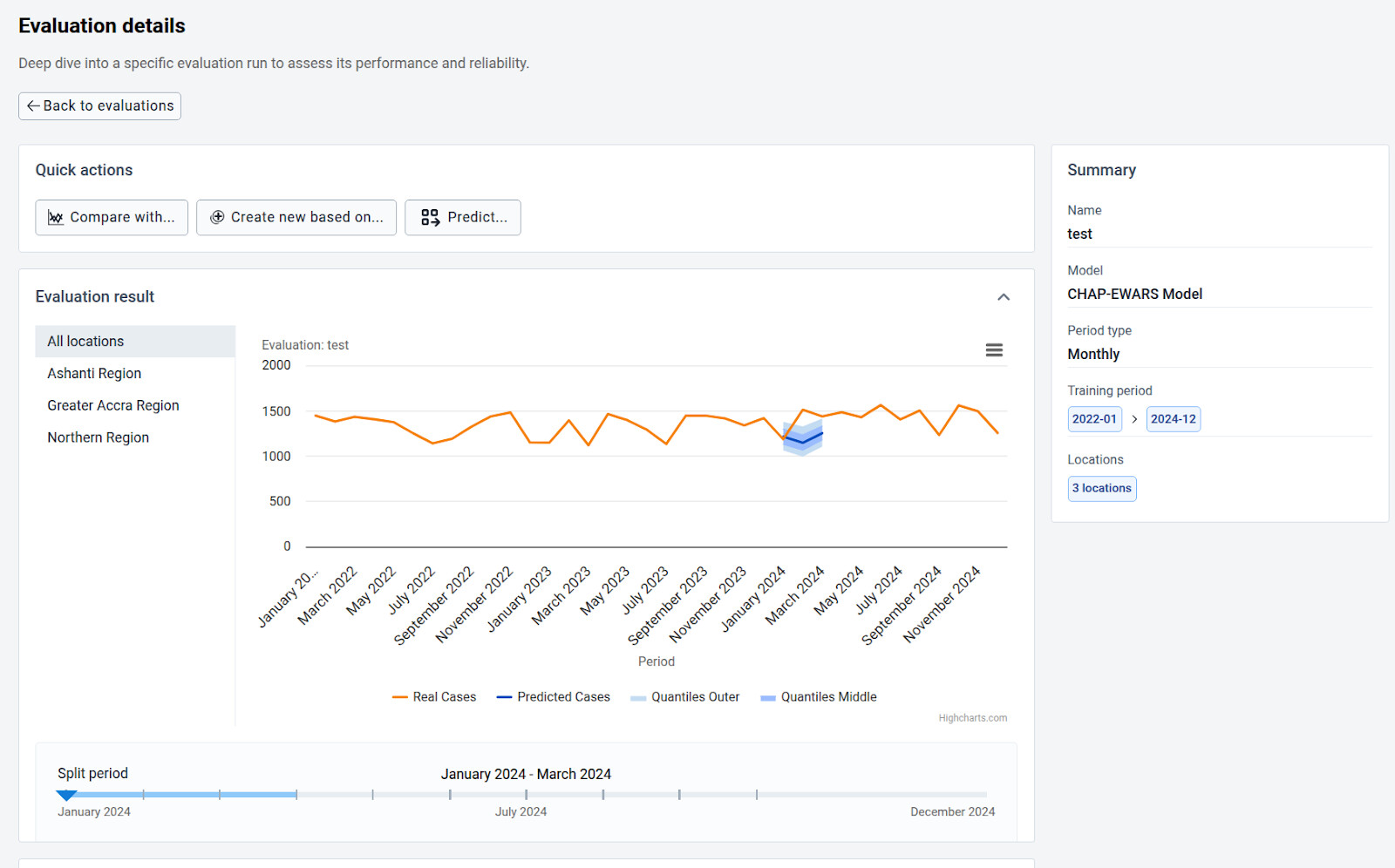Click the 2024-12 training end tag
This screenshot has height=868, width=1395.
click(1173, 419)
